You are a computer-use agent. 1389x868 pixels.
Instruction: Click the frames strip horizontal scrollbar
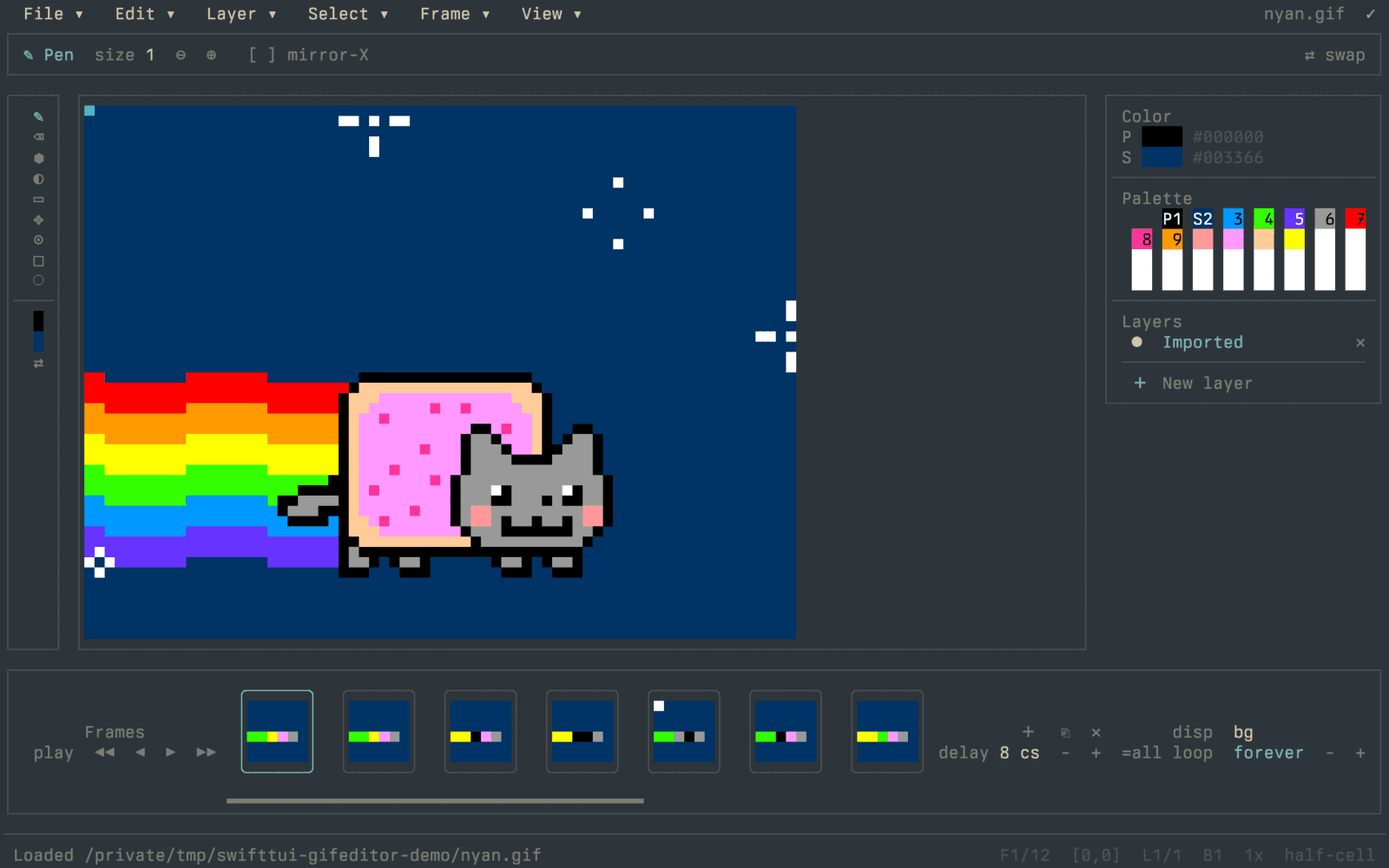coord(435,800)
